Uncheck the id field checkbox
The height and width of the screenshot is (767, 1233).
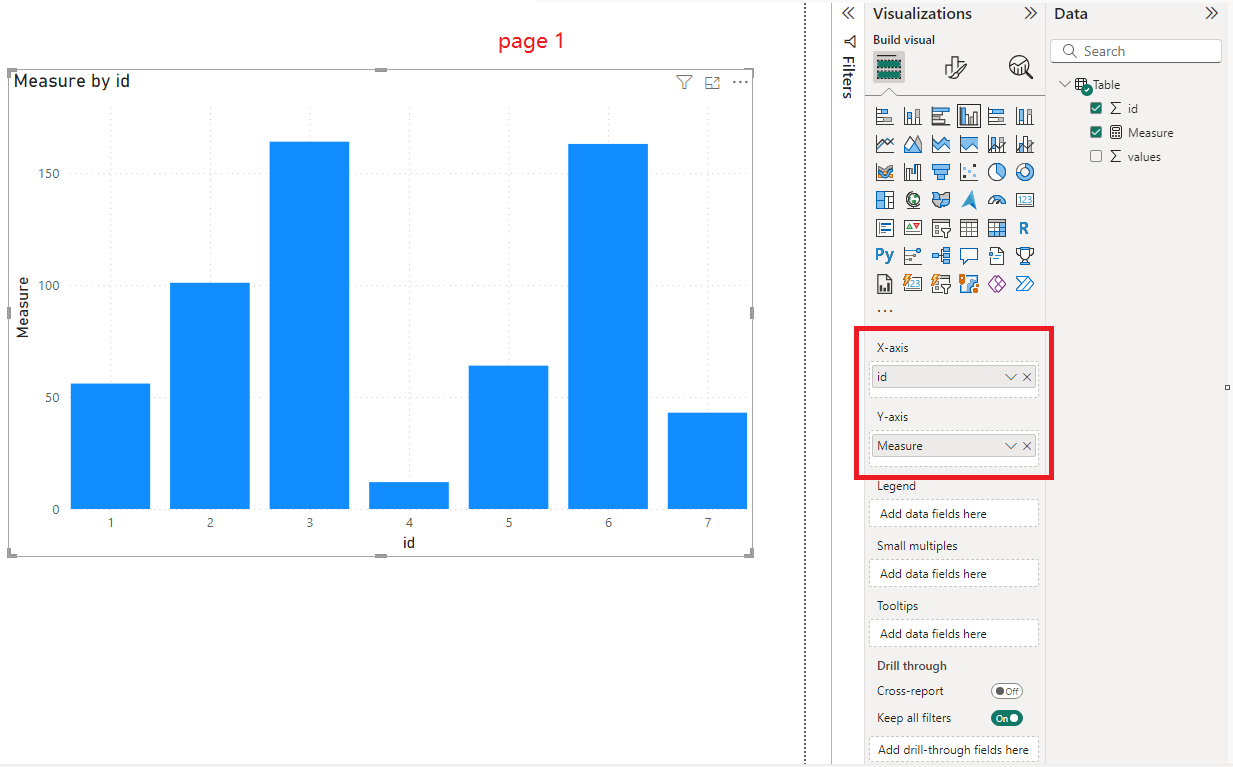pyautogui.click(x=1096, y=108)
